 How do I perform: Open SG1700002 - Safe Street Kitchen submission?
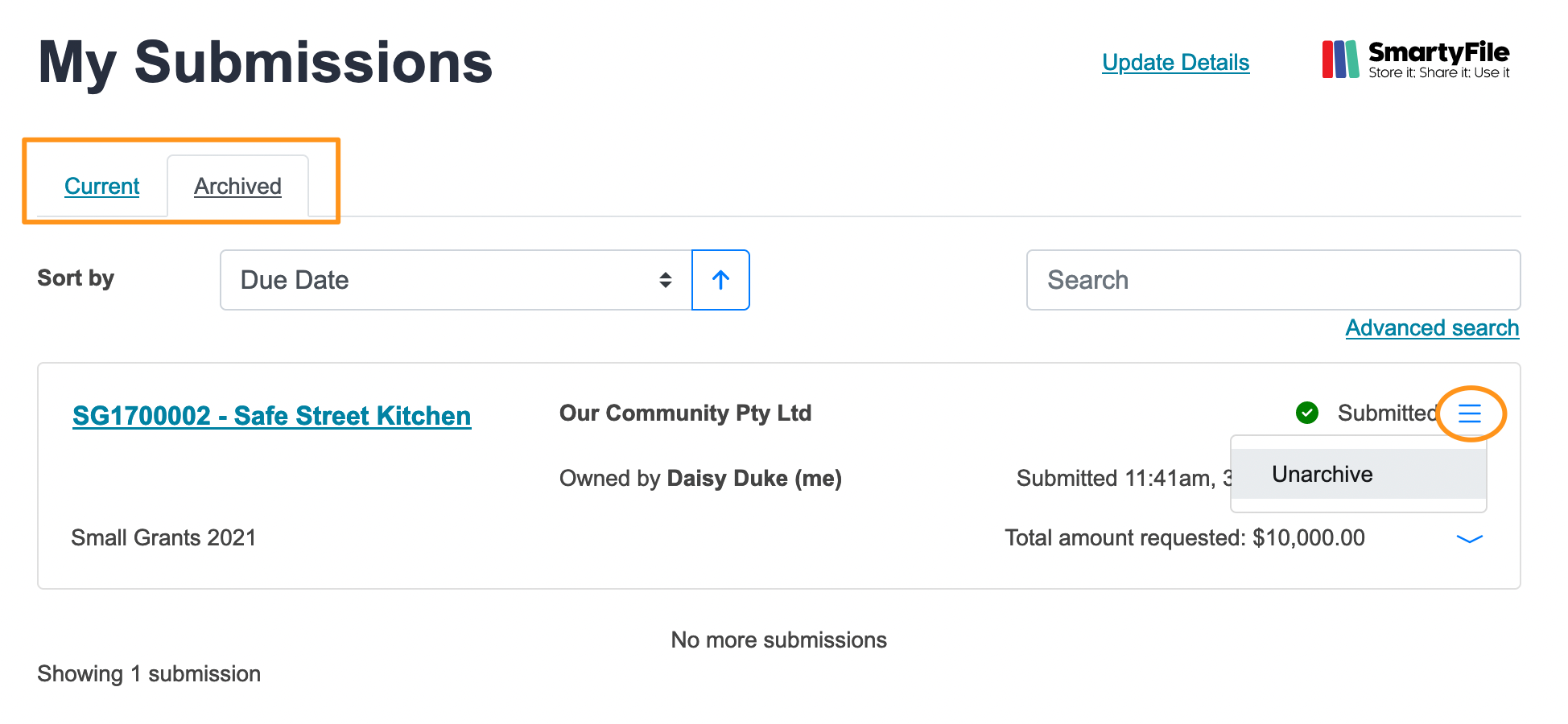point(271,416)
